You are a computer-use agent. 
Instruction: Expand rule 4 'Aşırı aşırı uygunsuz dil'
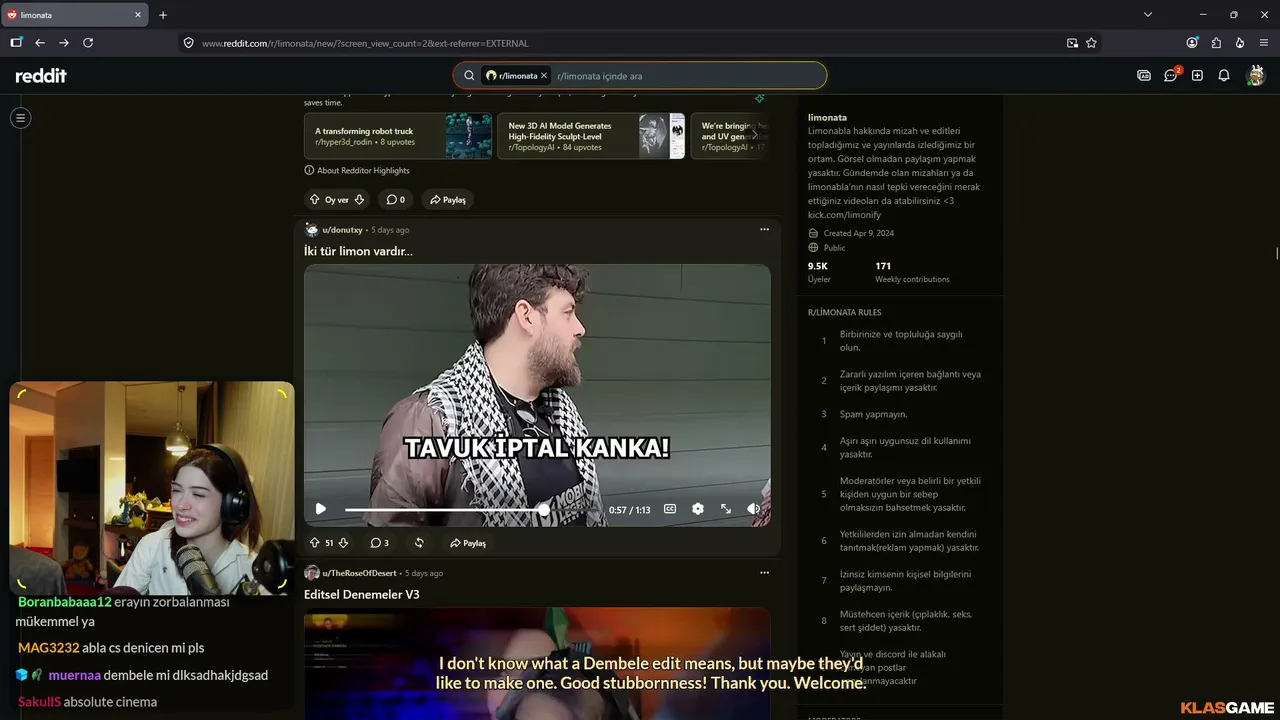[x=900, y=447]
